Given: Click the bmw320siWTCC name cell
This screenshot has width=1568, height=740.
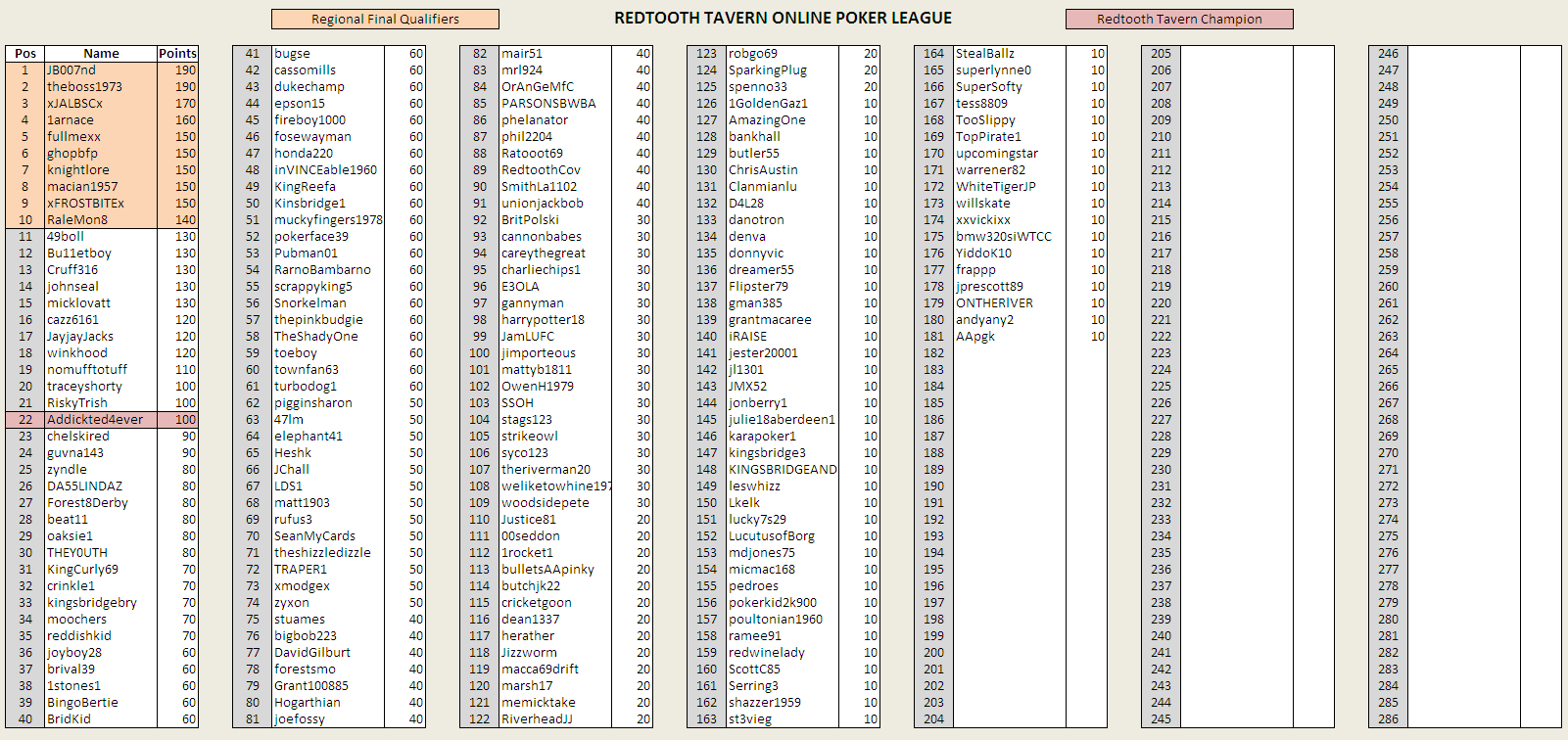Looking at the screenshot, I should (1010, 236).
